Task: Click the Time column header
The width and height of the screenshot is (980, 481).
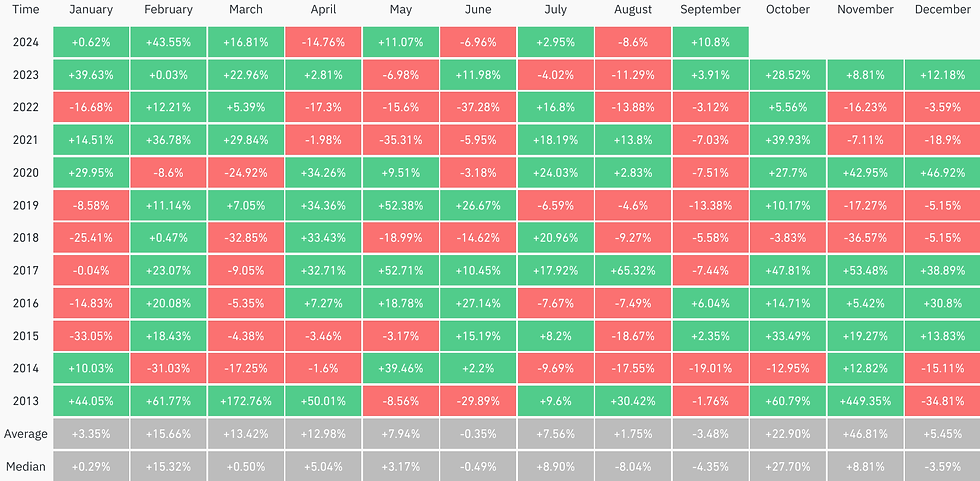Action: pos(24,10)
